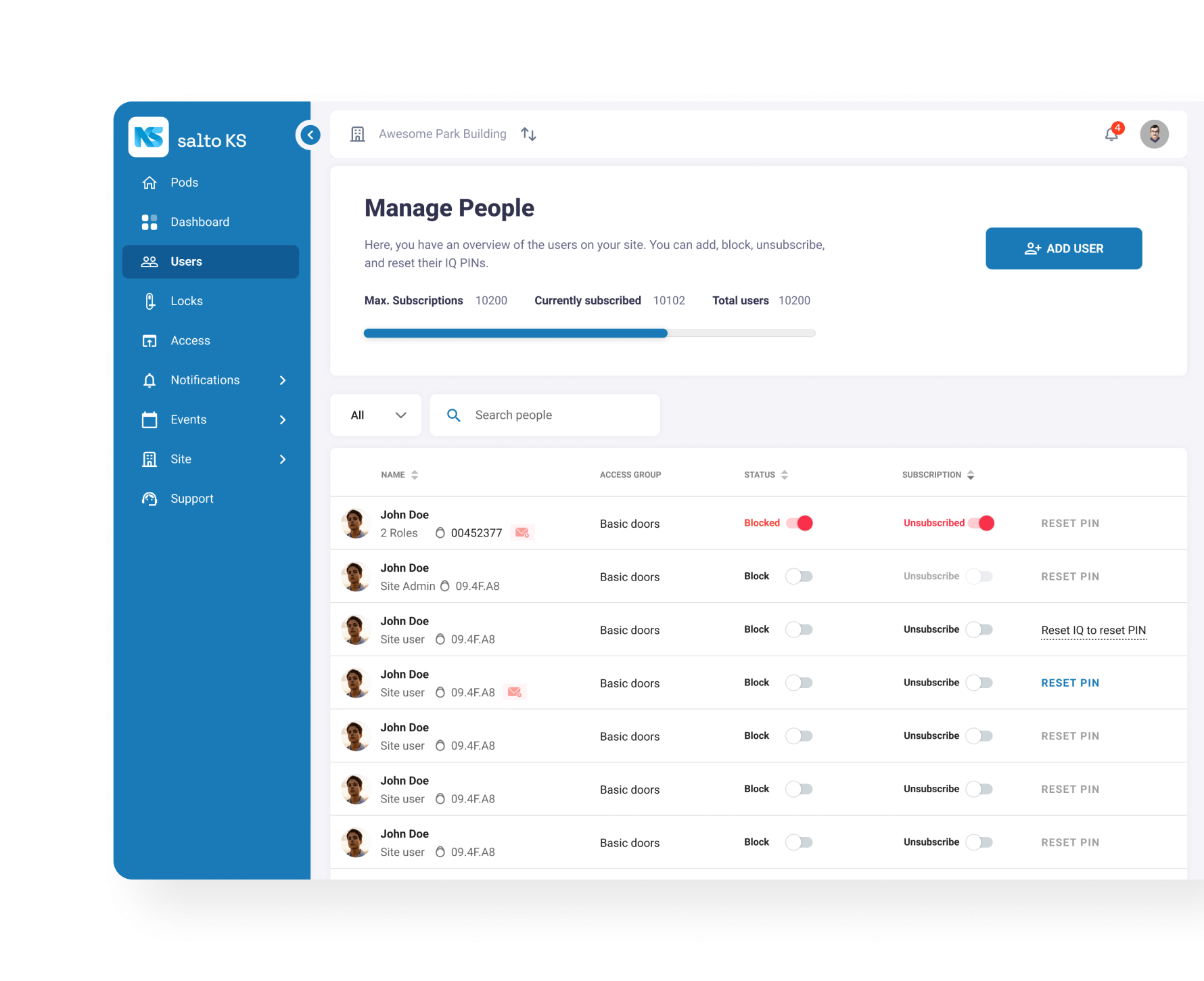The width and height of the screenshot is (1204, 981).
Task: Disable the red Blocked toggle
Action: click(800, 523)
